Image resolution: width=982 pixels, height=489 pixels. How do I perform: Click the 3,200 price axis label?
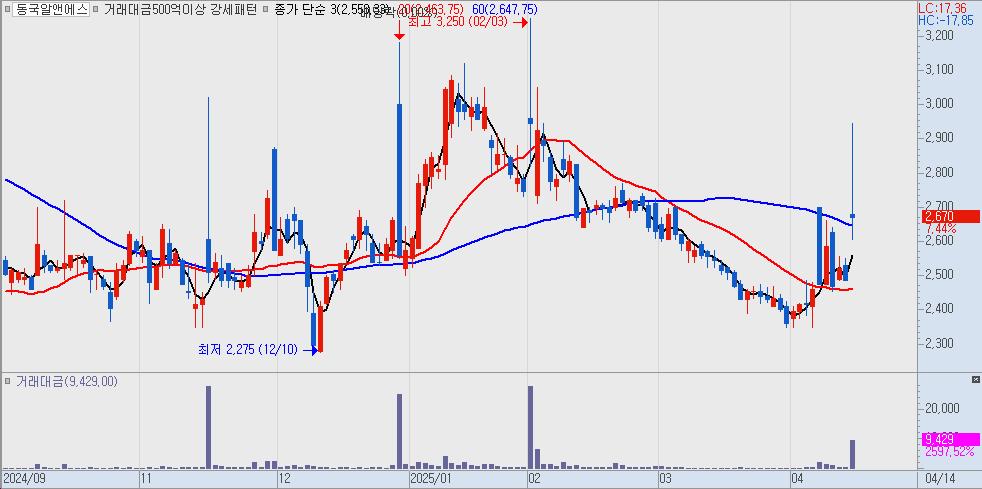[939, 35]
